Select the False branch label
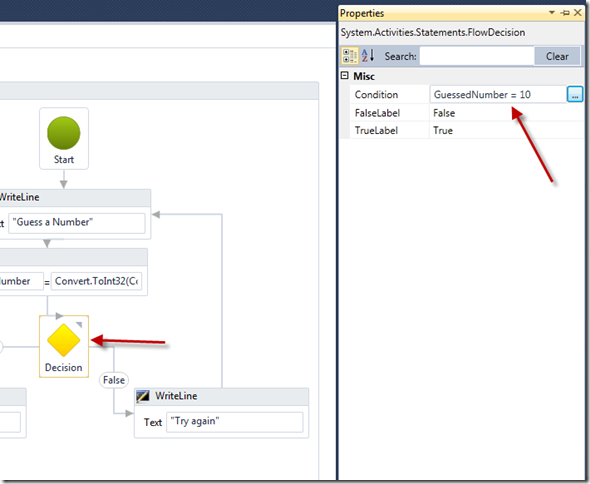The width and height of the screenshot is (590, 484). pyautogui.click(x=114, y=380)
